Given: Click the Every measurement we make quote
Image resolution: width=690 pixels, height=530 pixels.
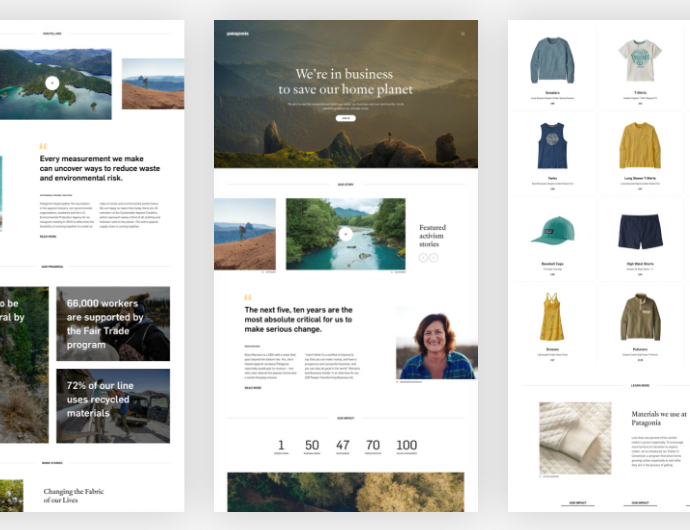Looking at the screenshot, I should coord(100,168).
